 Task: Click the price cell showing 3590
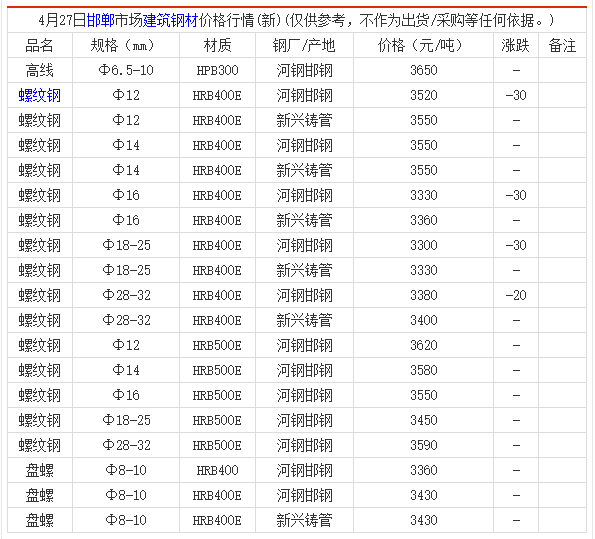(x=423, y=445)
